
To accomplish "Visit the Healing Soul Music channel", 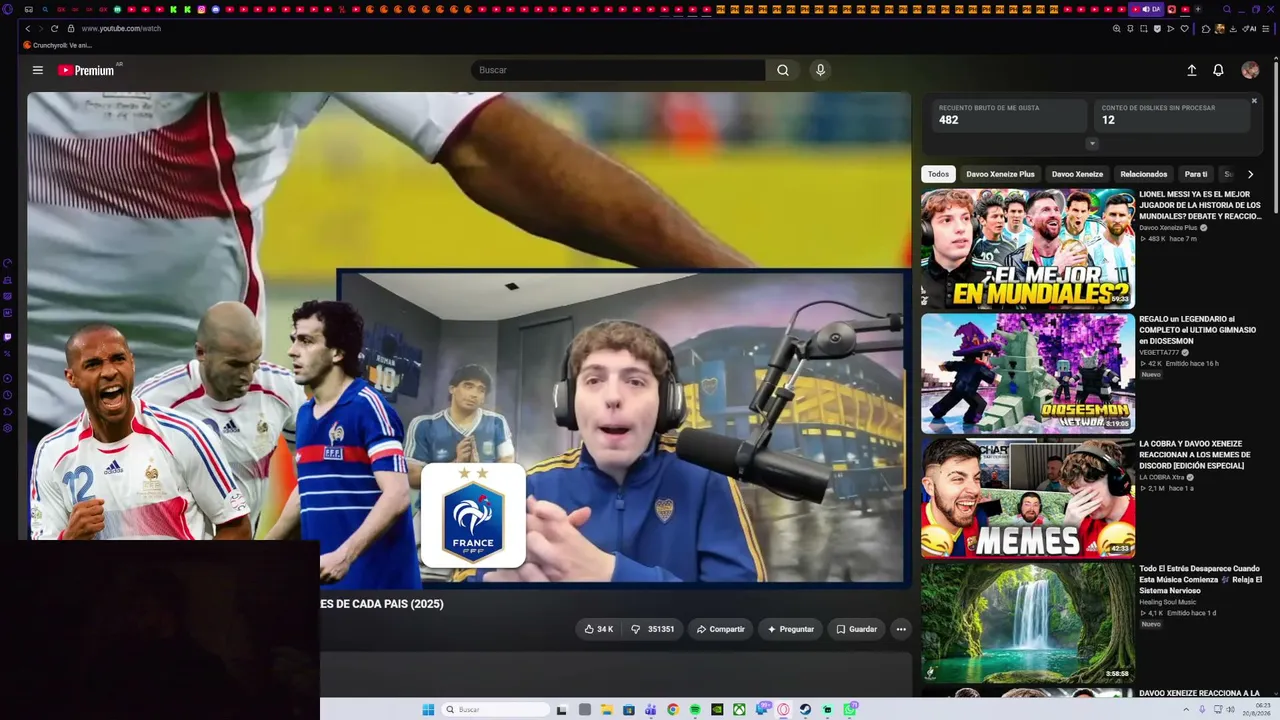I will pos(1167,602).
